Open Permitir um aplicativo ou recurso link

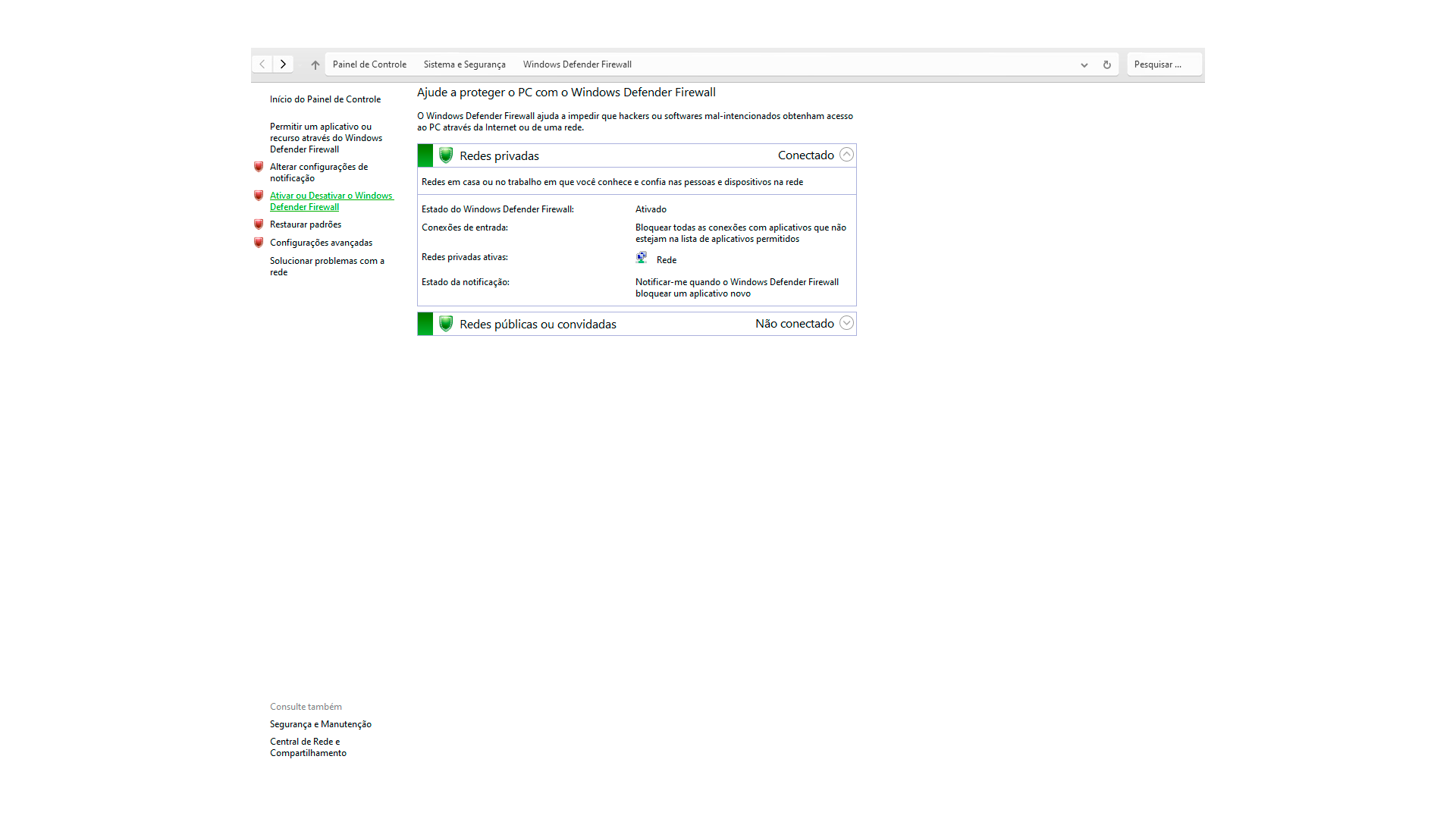(326, 138)
